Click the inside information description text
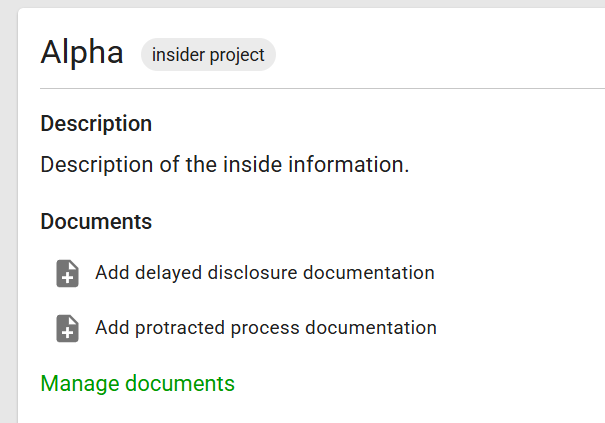Screen dimensions: 605x423 (x=225, y=165)
